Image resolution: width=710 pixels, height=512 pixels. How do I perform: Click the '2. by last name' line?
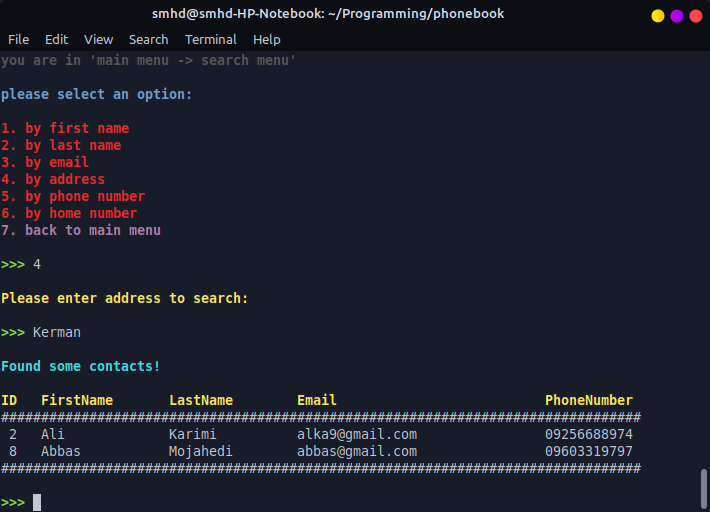click(x=61, y=145)
